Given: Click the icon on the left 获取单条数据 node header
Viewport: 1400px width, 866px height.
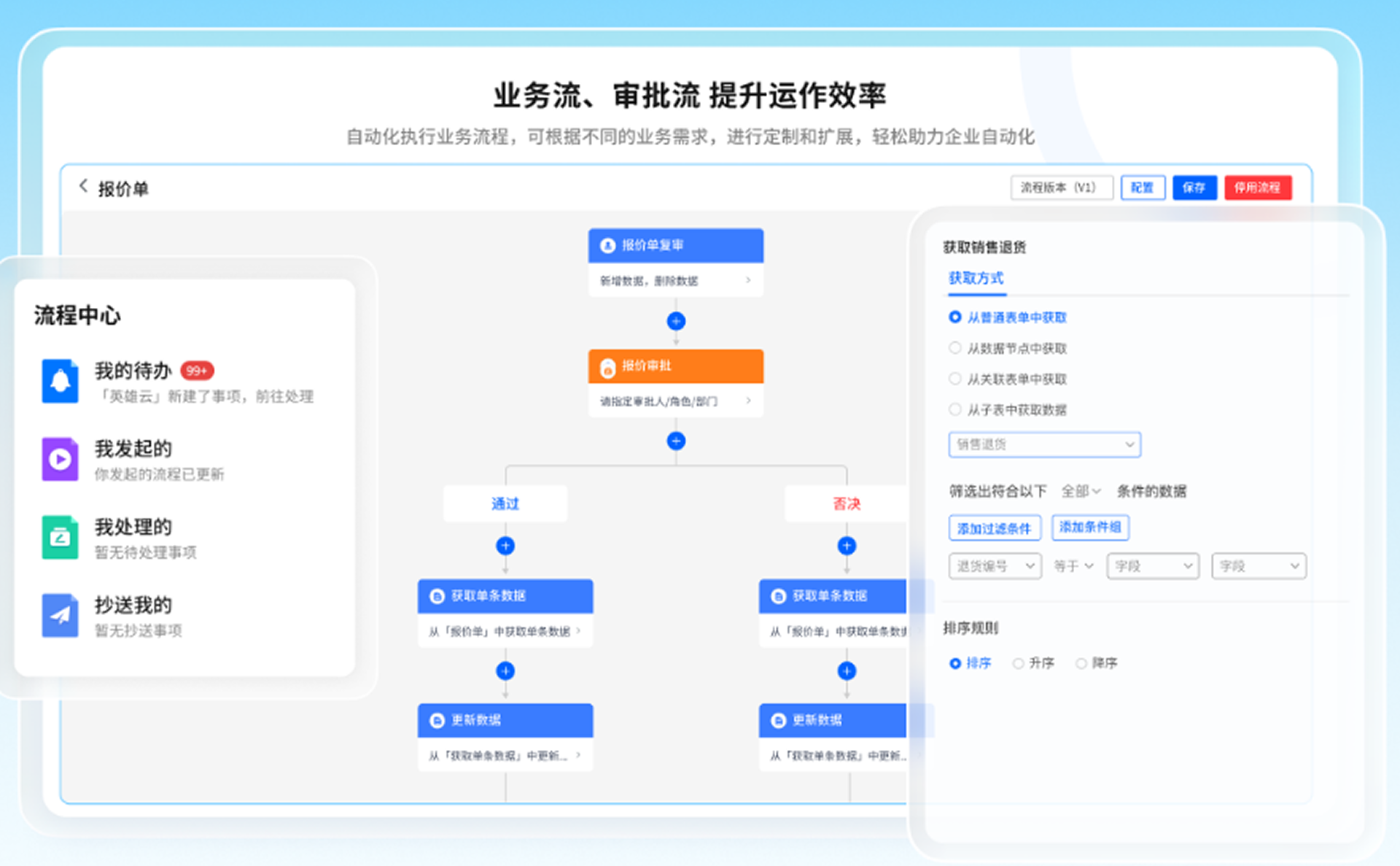Looking at the screenshot, I should tap(437, 596).
